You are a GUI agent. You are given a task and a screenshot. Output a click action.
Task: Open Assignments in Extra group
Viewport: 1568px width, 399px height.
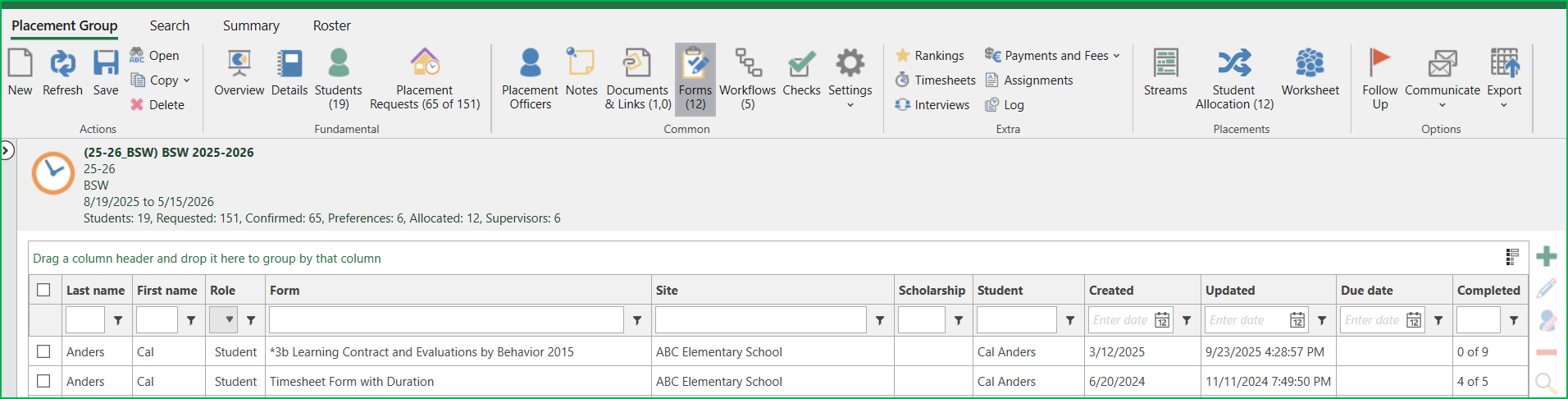[x=1028, y=80]
